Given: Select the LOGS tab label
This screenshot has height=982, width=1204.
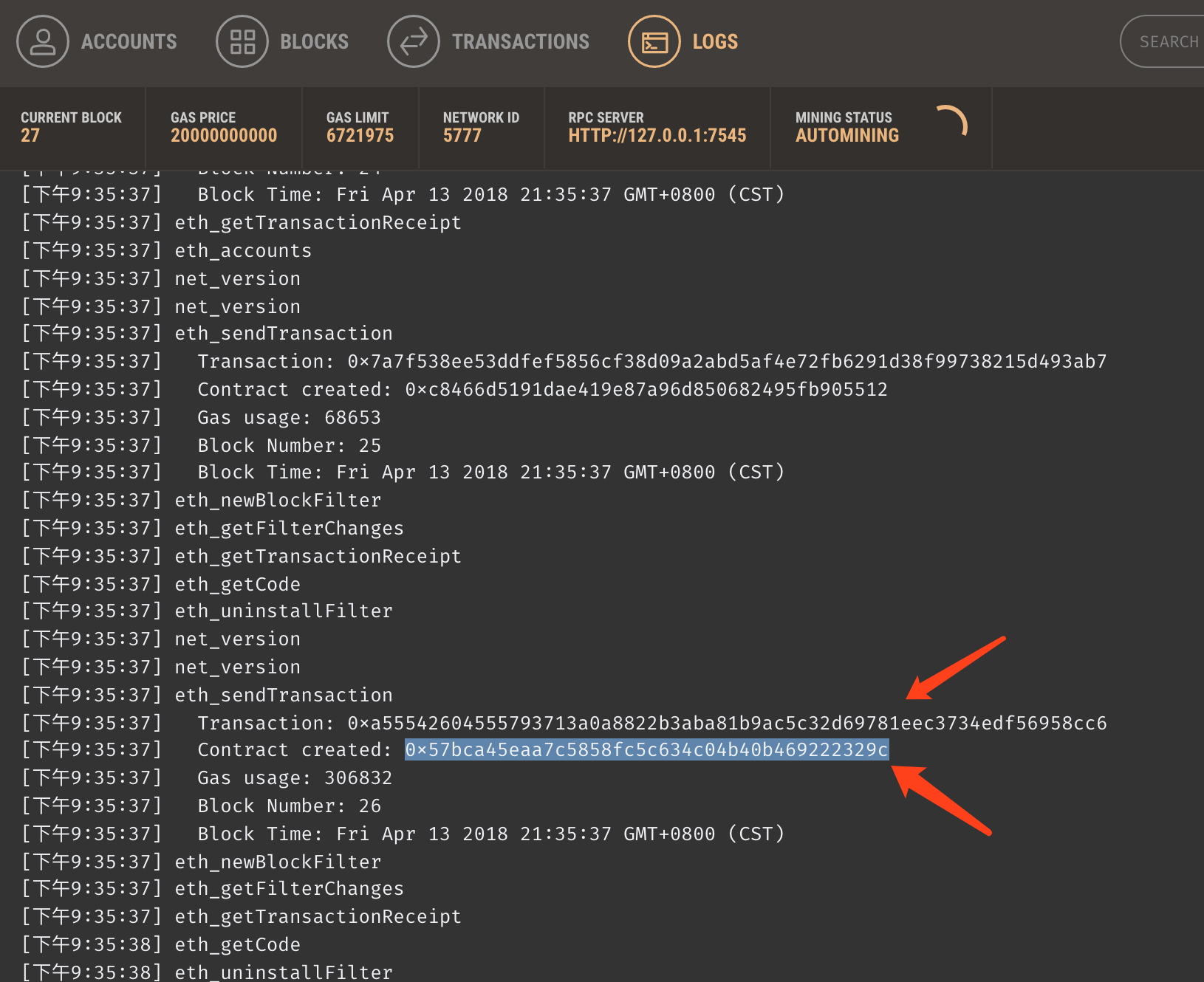Looking at the screenshot, I should [x=715, y=41].
